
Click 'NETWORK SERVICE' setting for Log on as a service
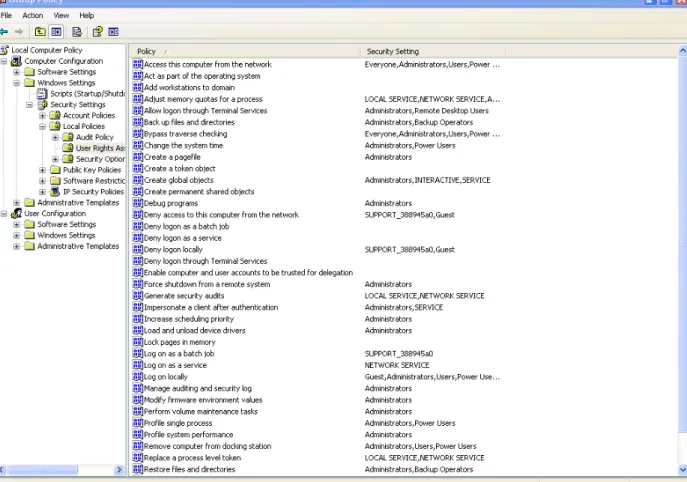pyautogui.click(x=397, y=365)
